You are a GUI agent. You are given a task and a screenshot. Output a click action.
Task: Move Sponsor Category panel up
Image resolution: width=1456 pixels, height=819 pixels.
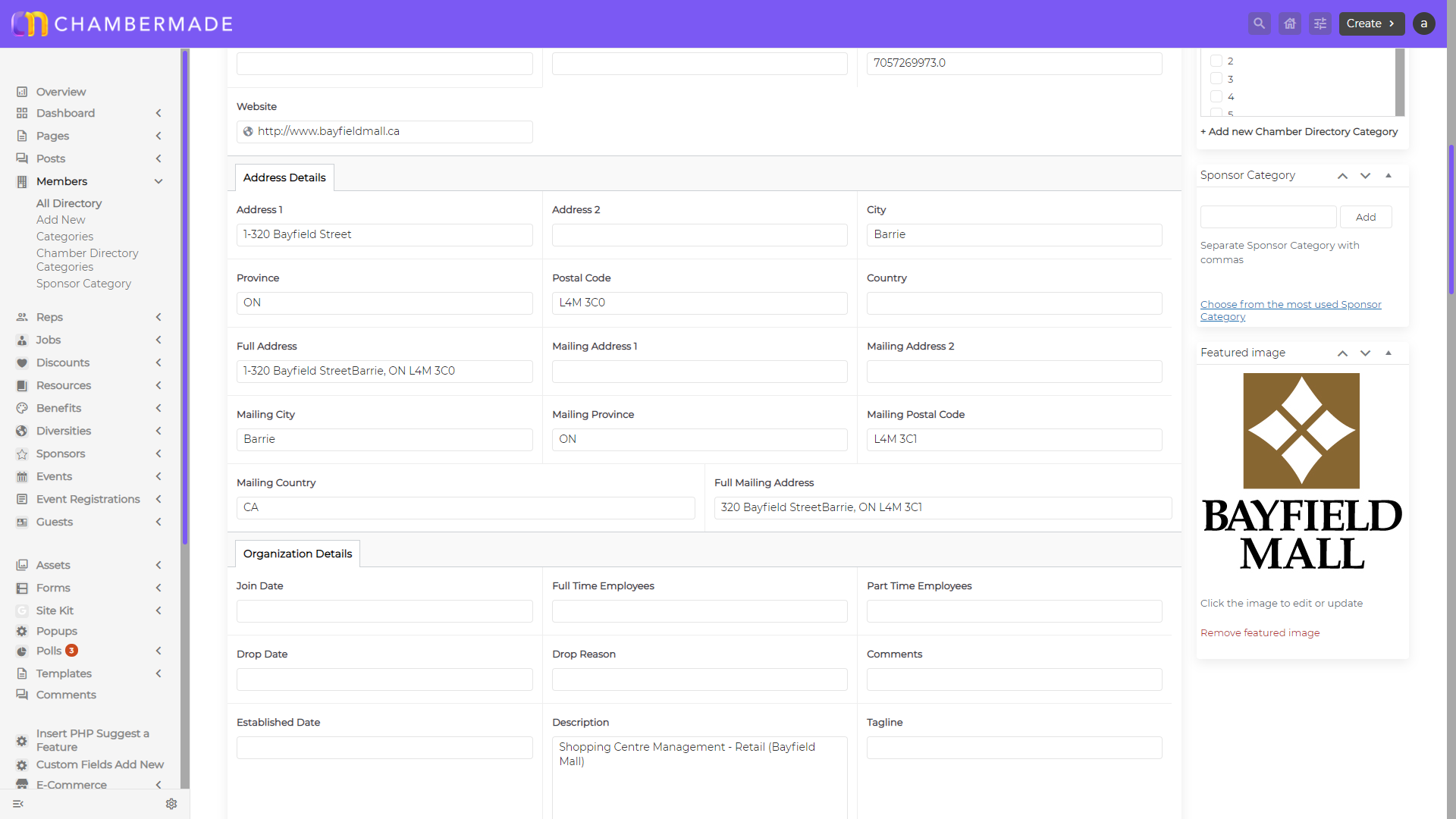coord(1342,176)
